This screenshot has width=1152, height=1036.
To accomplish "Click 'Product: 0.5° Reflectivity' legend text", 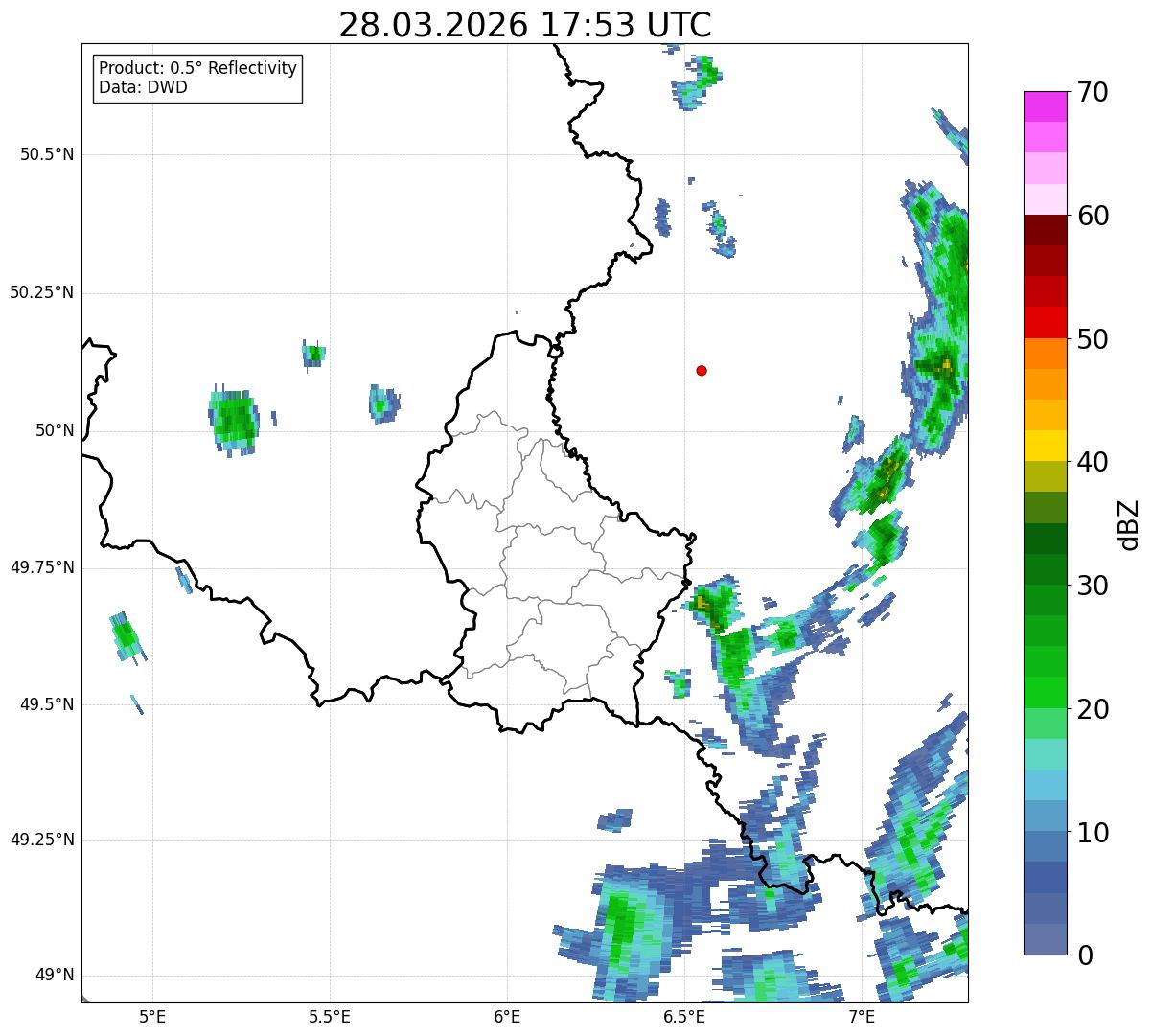I will coord(198,69).
